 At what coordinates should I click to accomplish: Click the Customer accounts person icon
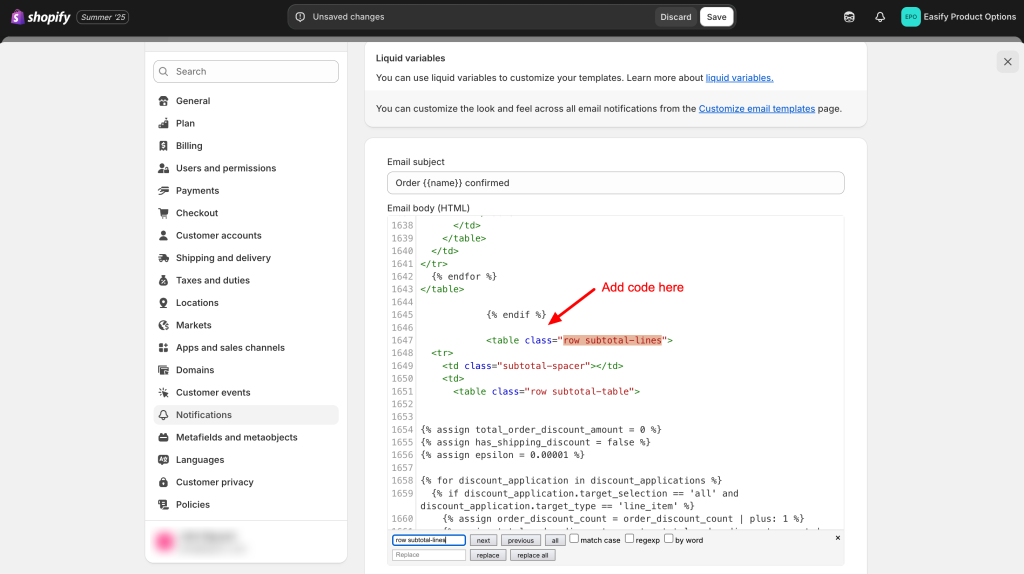point(163,235)
